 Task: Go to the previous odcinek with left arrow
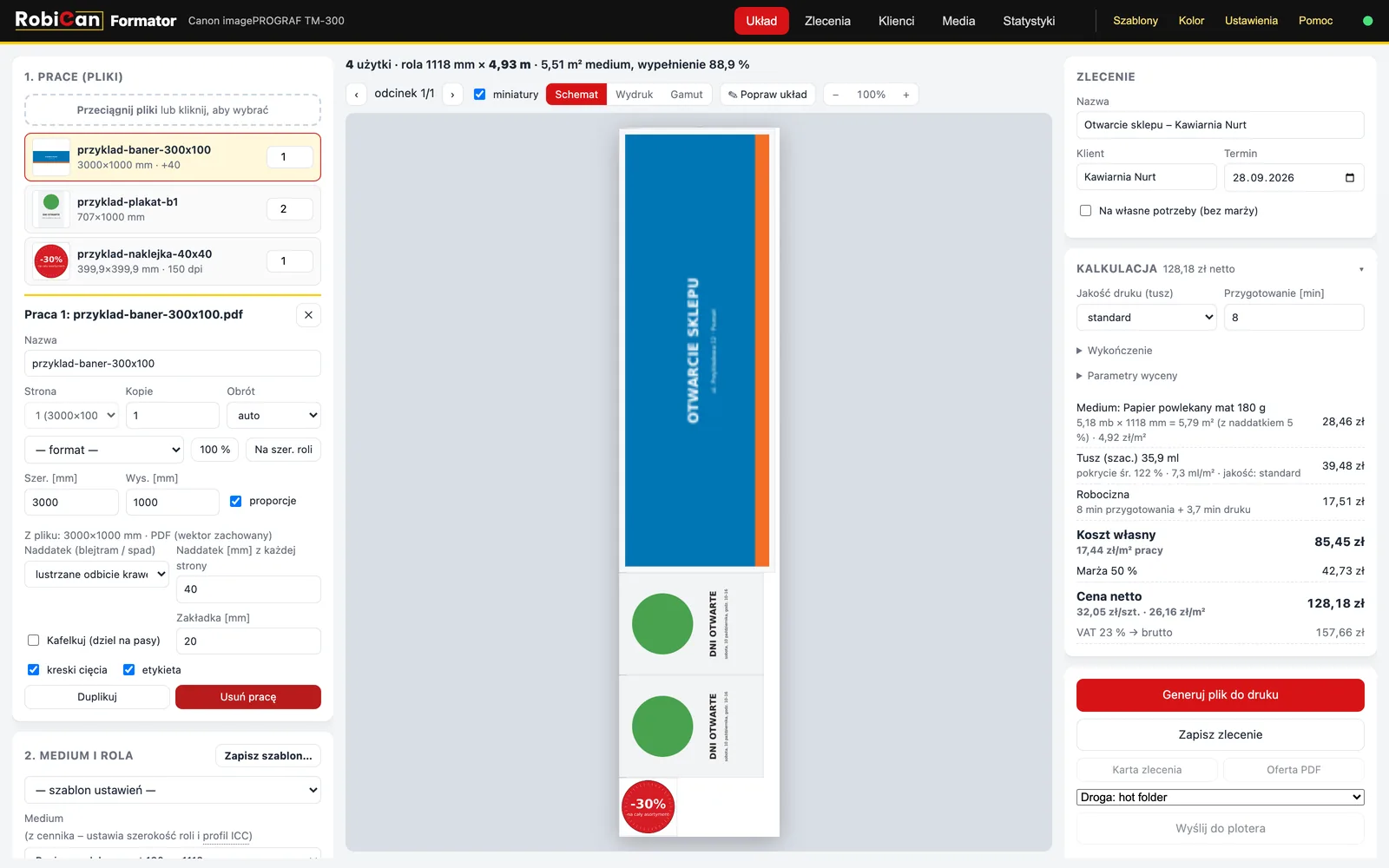[356, 95]
